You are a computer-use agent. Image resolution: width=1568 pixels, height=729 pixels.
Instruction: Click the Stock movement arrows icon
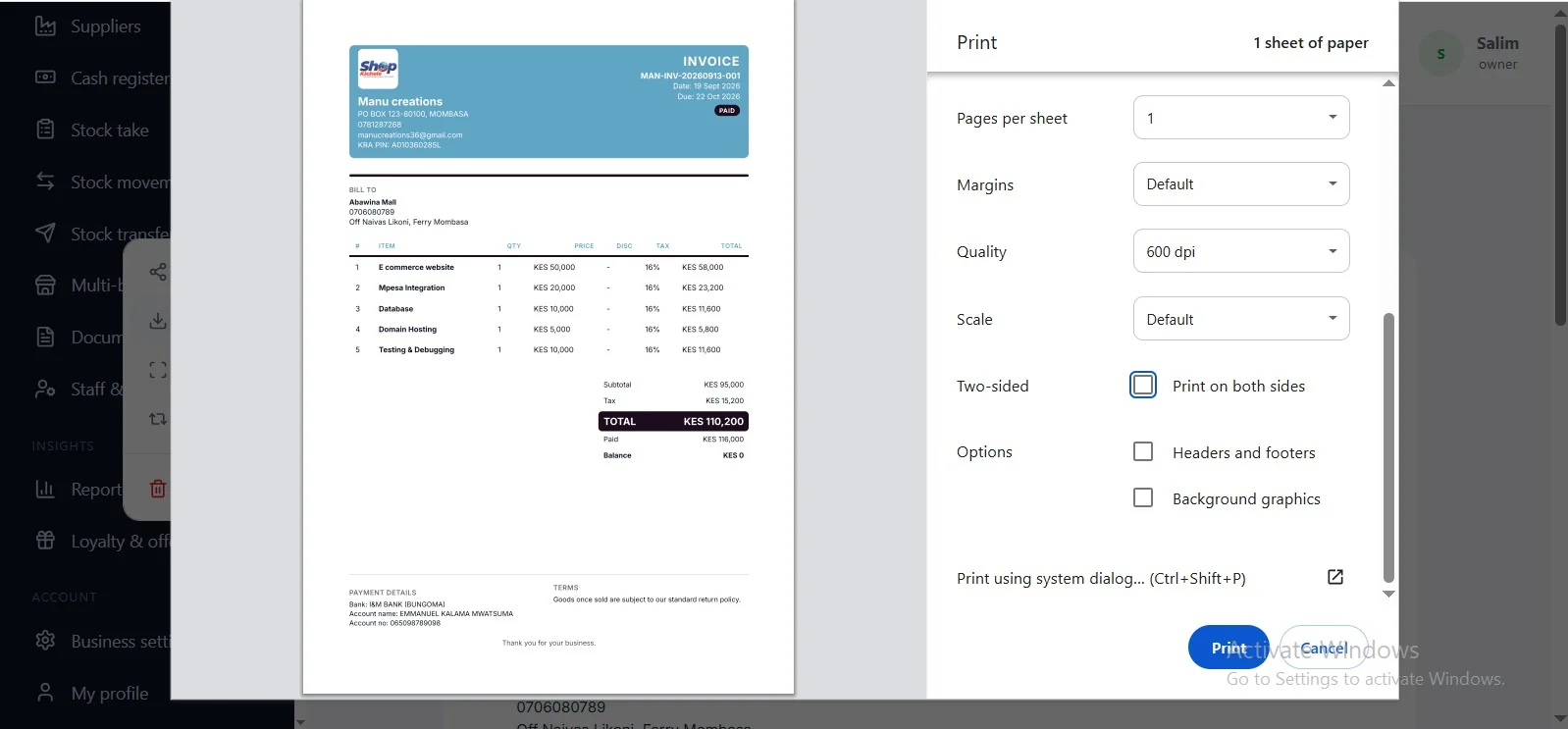pos(45,181)
